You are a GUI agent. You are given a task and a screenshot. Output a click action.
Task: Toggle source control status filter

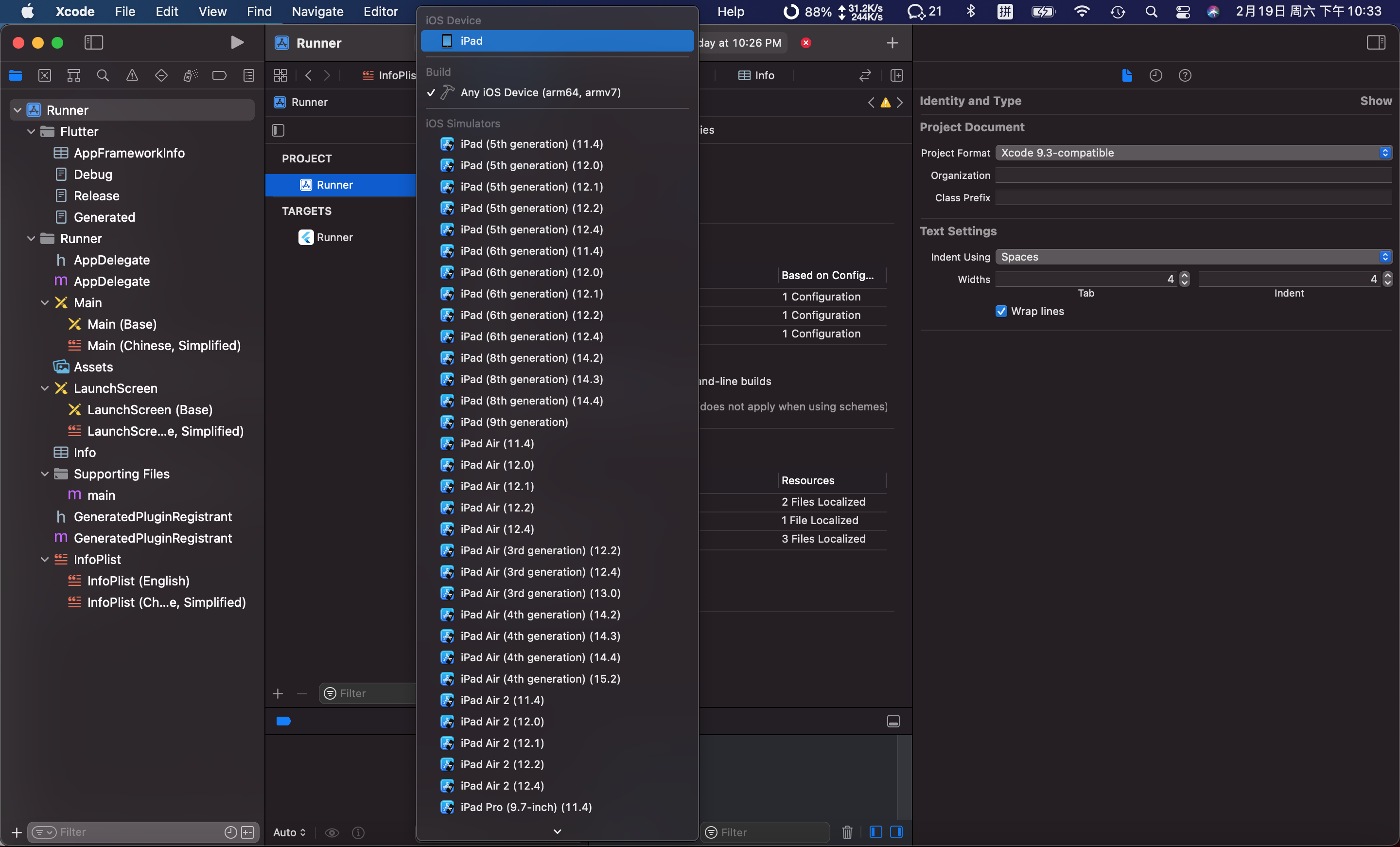point(248,832)
